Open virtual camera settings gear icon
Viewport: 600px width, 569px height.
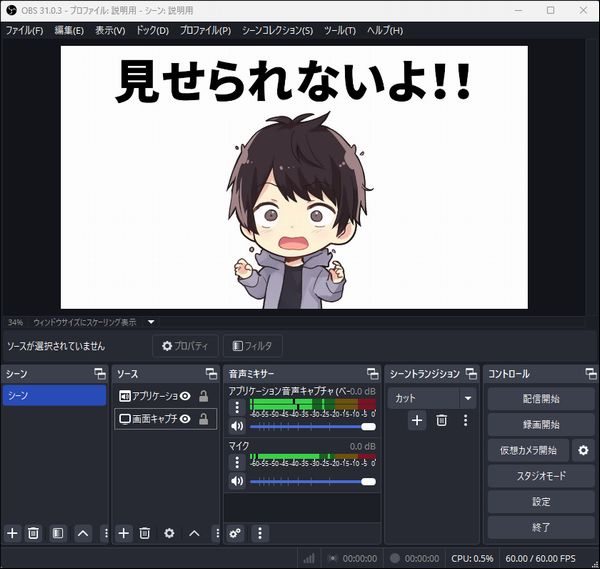(x=583, y=450)
